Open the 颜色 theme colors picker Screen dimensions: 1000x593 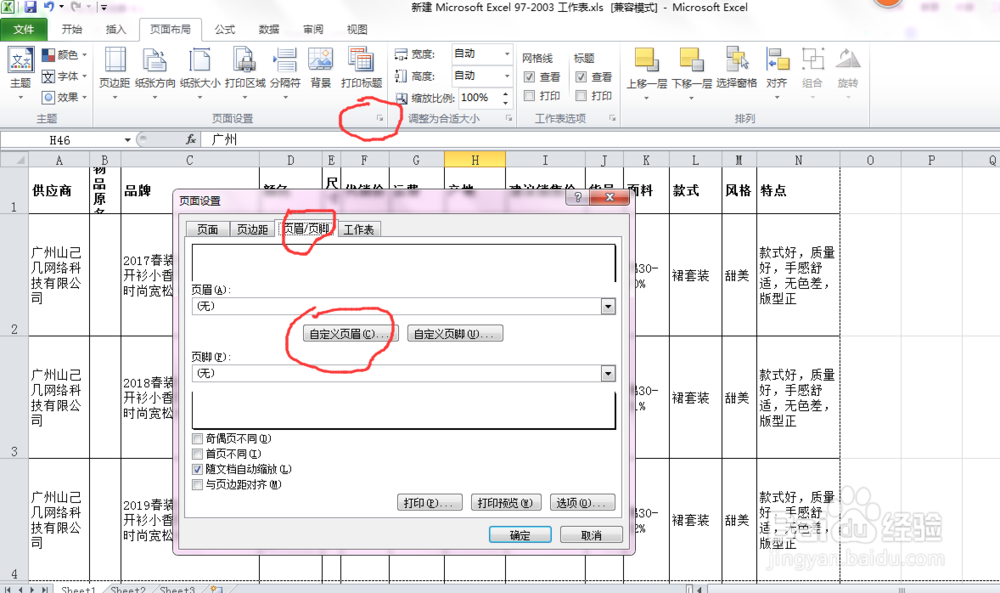coord(64,53)
